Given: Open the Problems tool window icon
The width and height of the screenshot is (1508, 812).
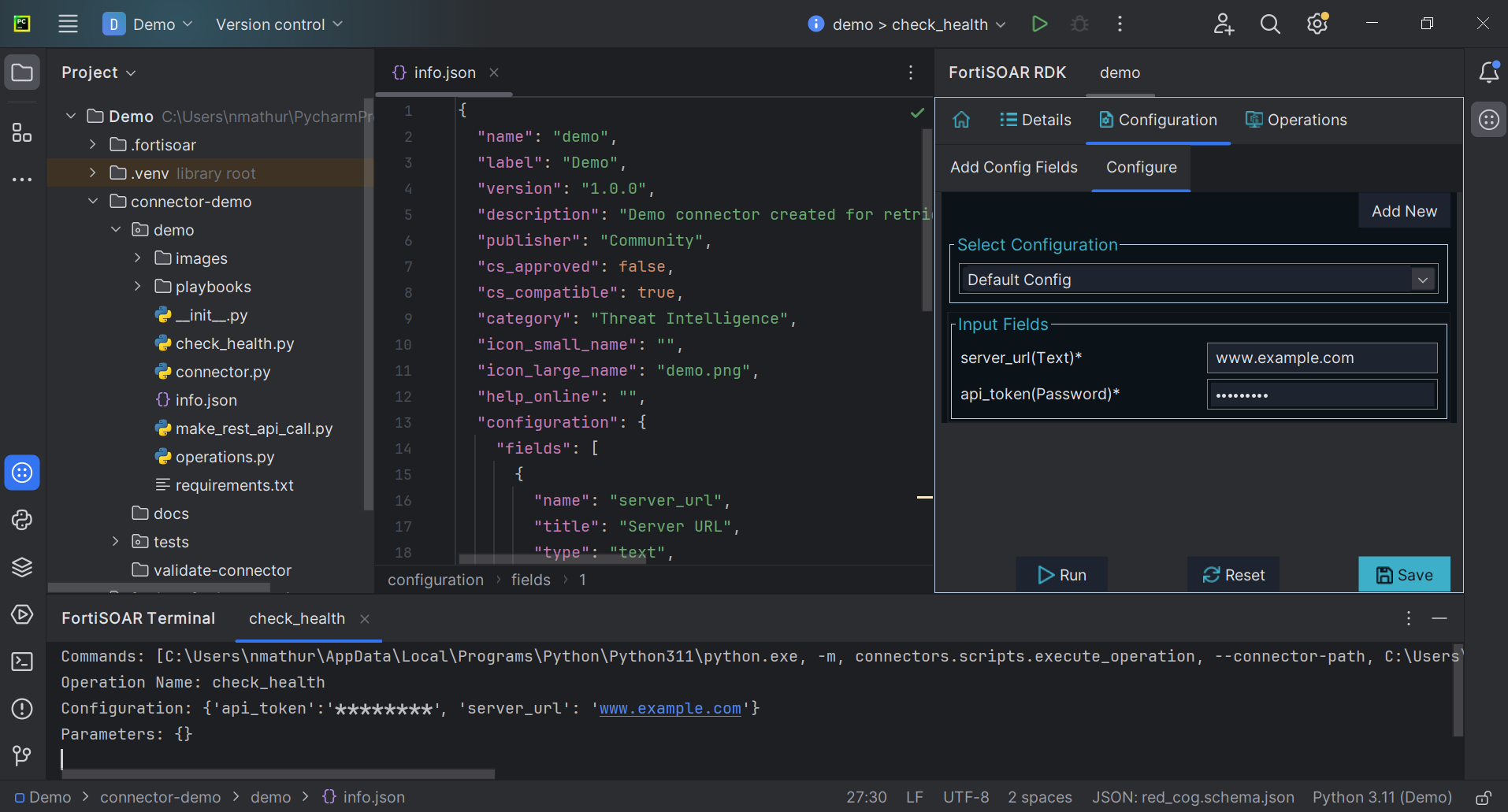Looking at the screenshot, I should (x=22, y=709).
